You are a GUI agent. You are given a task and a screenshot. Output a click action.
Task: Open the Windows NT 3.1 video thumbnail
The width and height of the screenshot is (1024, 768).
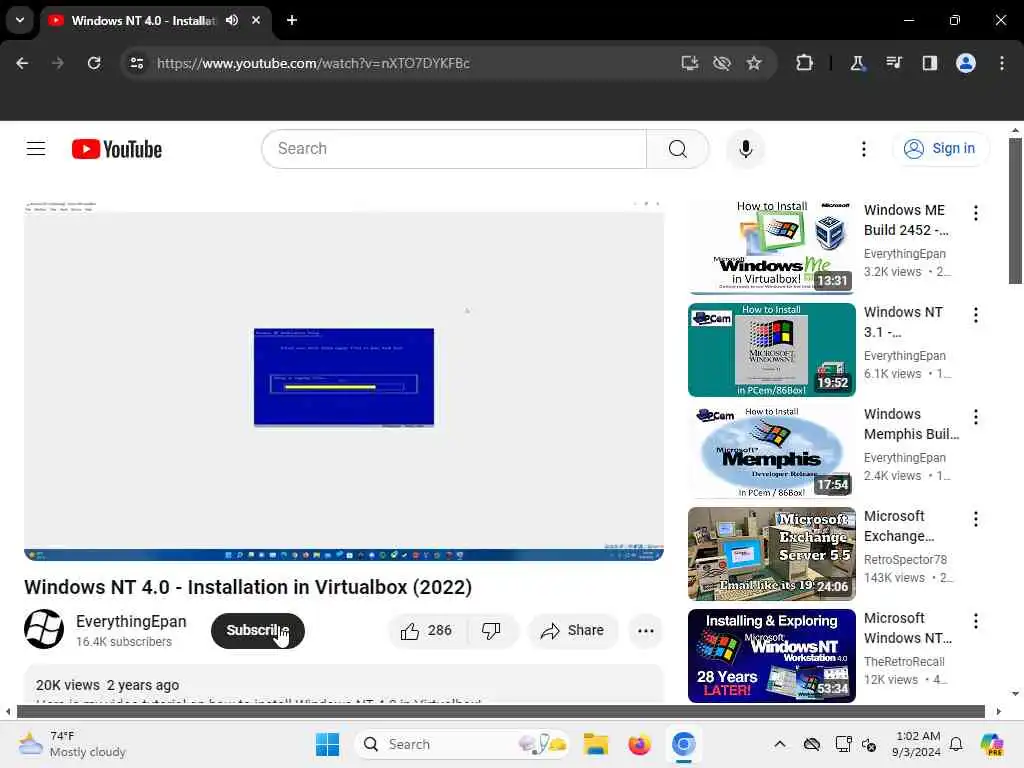tap(771, 350)
